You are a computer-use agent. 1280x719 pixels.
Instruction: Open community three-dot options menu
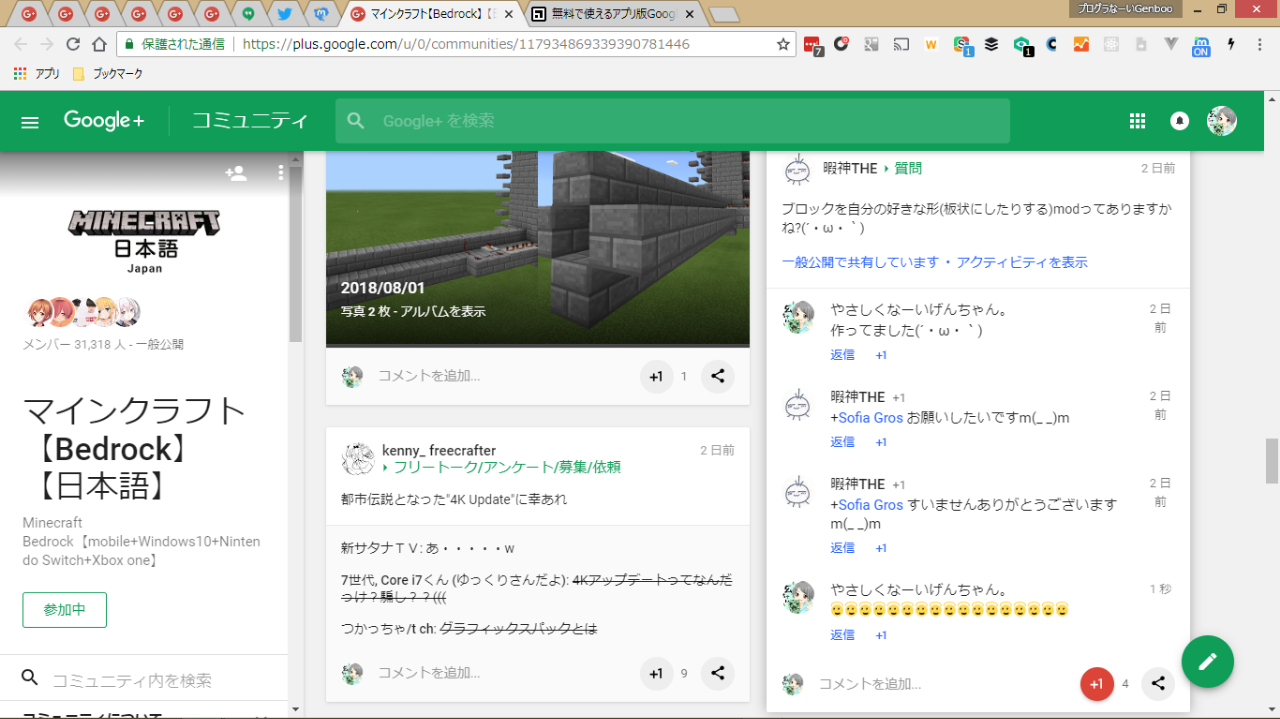(x=281, y=173)
